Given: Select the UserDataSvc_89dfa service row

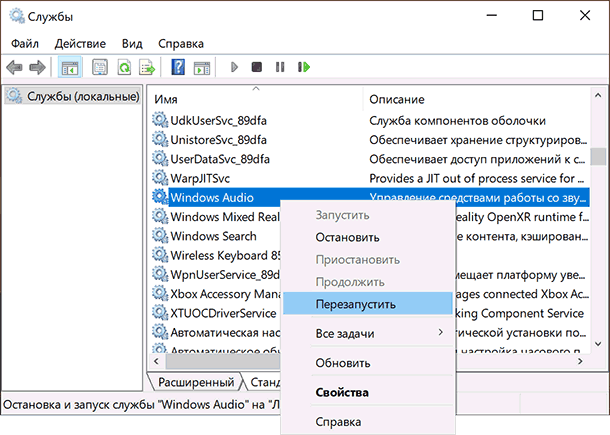Looking at the screenshot, I should tap(370, 159).
